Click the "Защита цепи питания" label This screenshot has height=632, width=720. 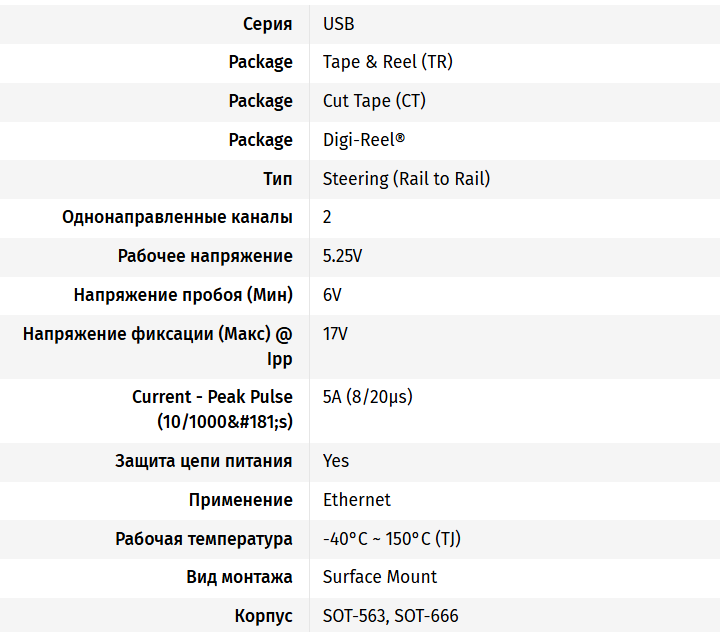[x=204, y=461]
